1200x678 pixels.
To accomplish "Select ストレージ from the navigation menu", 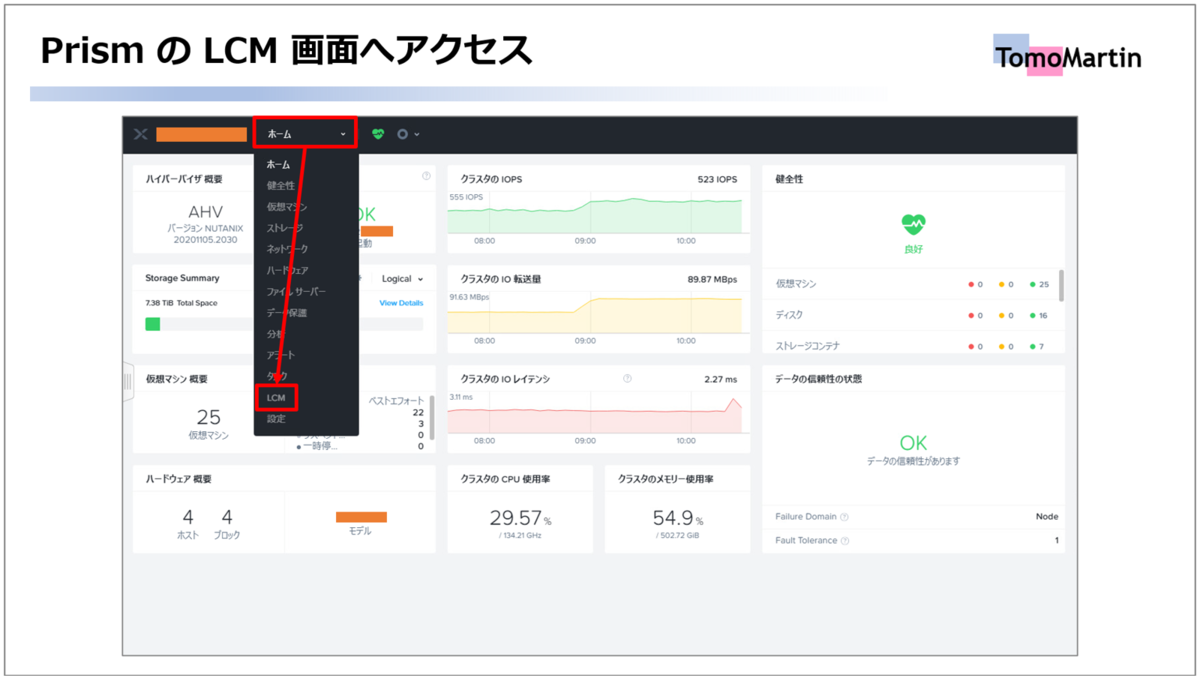I will pos(285,228).
